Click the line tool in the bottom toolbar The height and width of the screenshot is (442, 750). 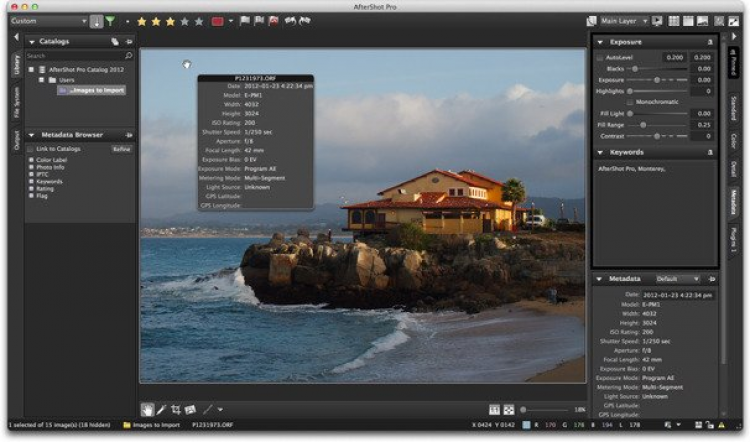coord(208,409)
